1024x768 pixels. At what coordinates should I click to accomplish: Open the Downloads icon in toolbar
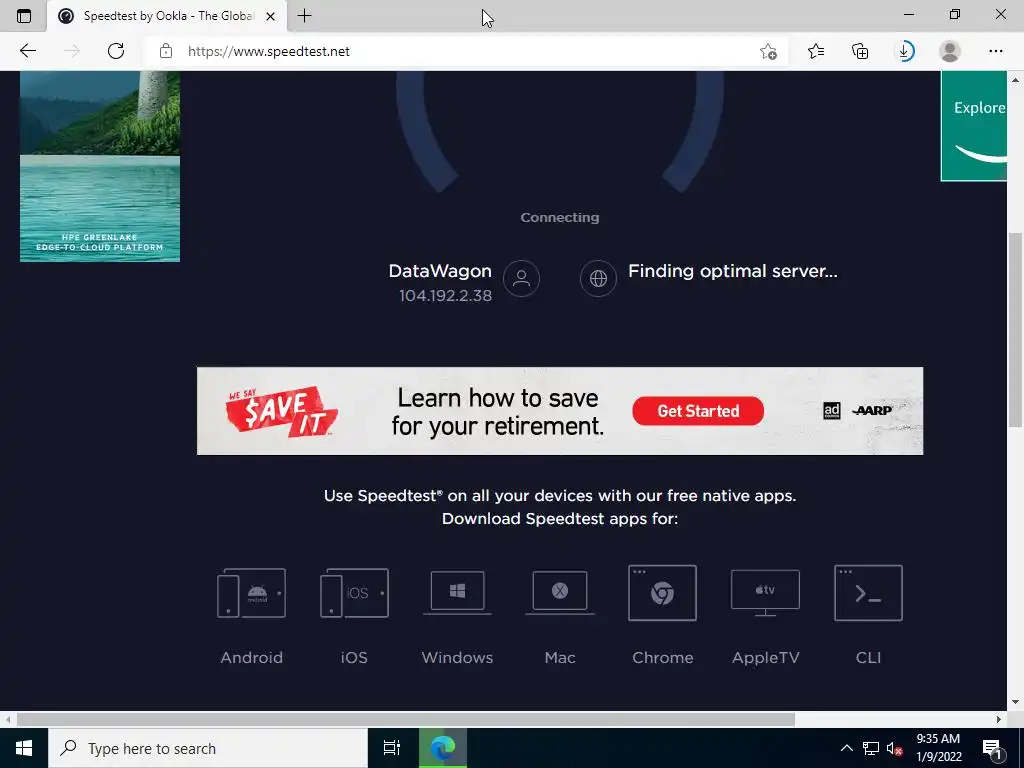905,51
